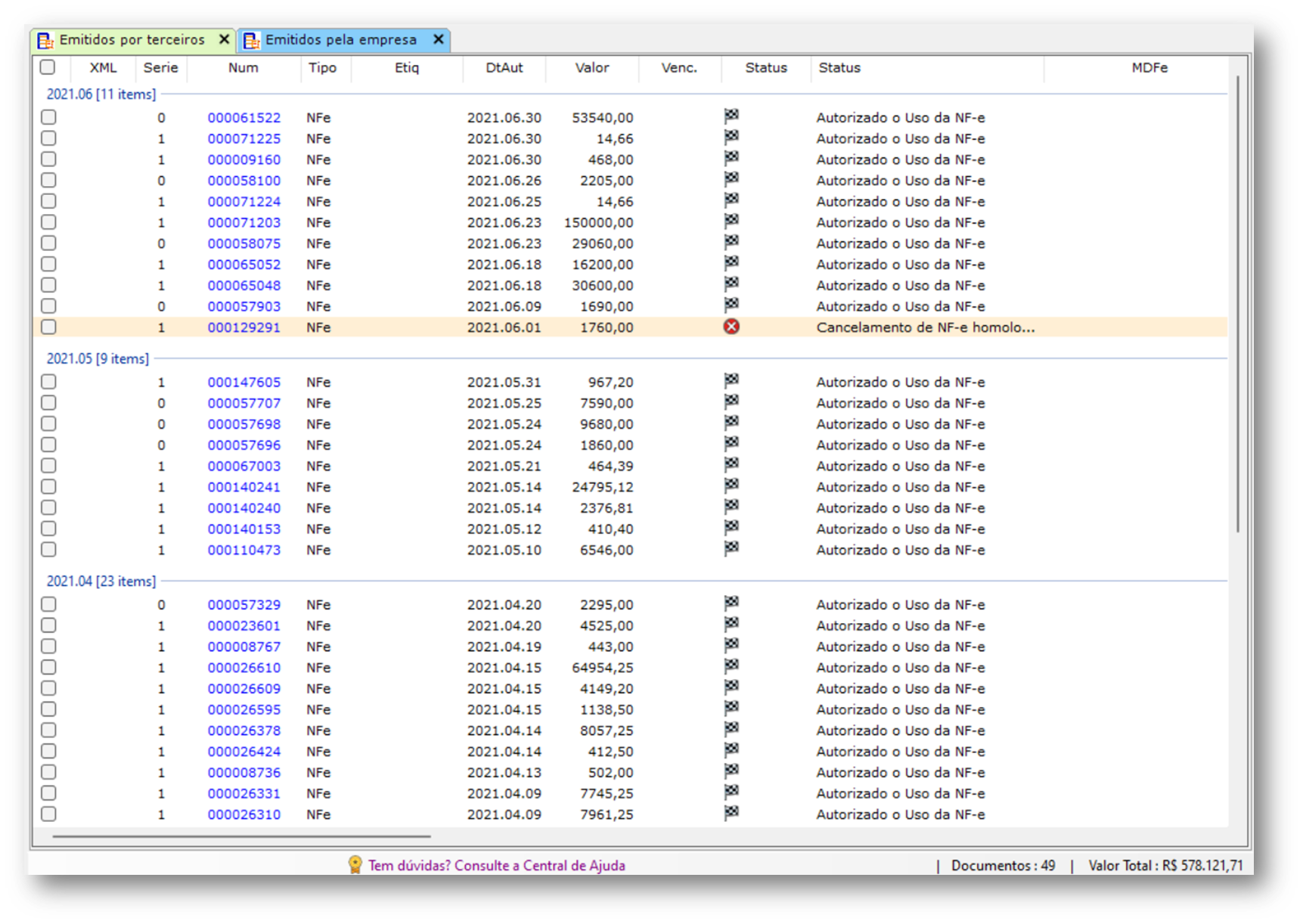Close the Emitidos por terceiros tab
This screenshot has height=924, width=1303.
pos(224,39)
